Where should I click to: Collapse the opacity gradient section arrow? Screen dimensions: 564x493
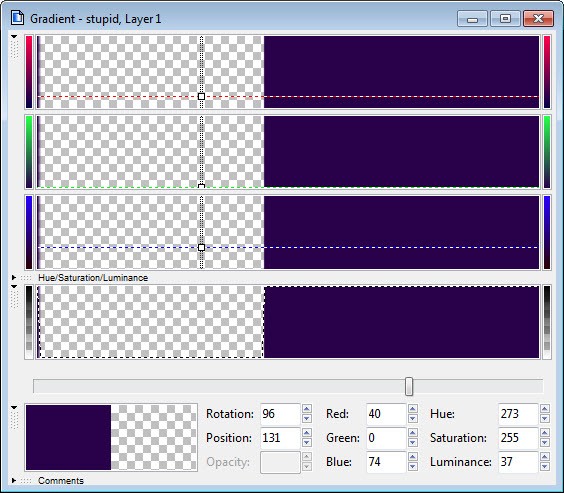point(14,287)
